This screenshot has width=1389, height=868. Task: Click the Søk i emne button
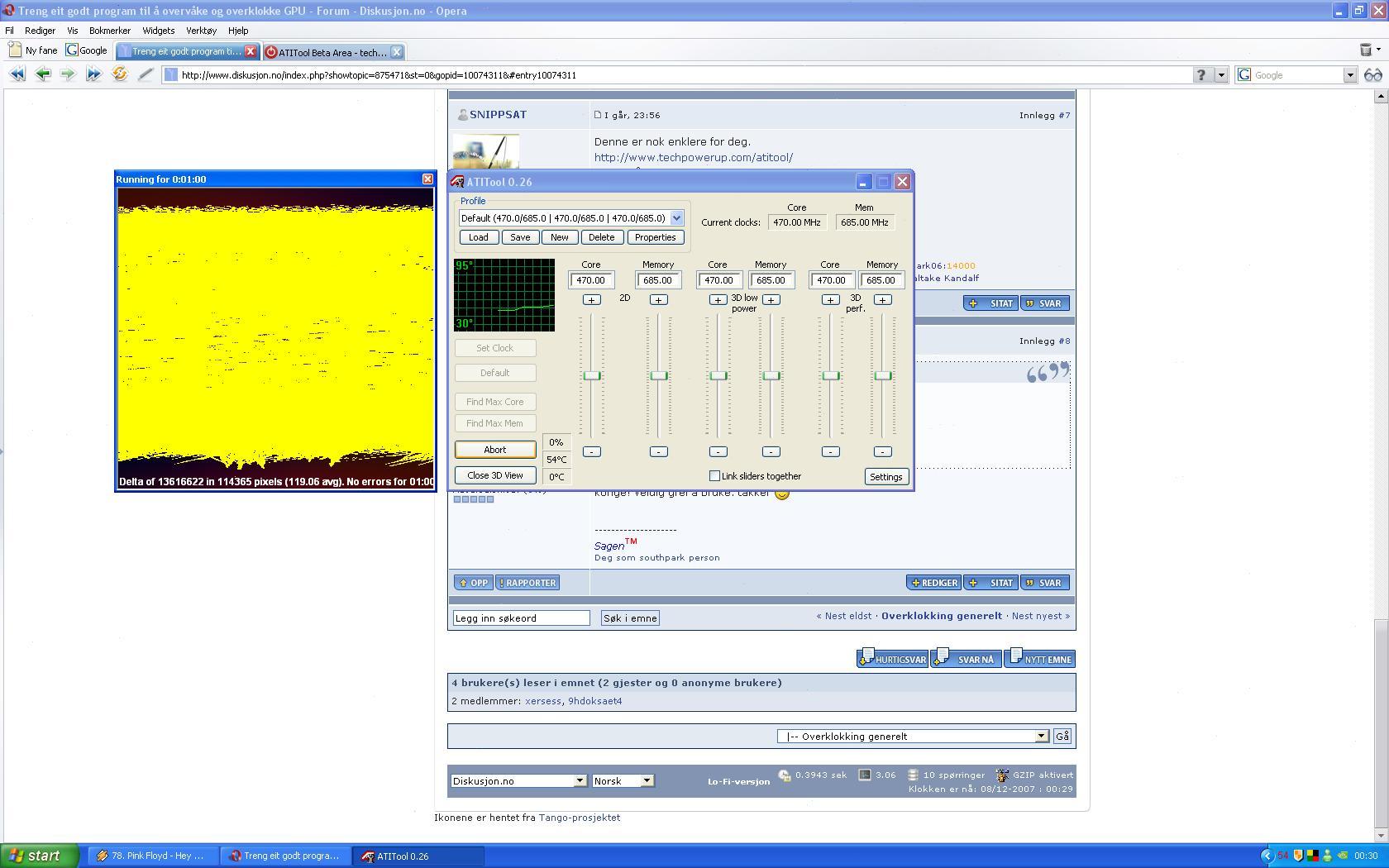tap(630, 618)
